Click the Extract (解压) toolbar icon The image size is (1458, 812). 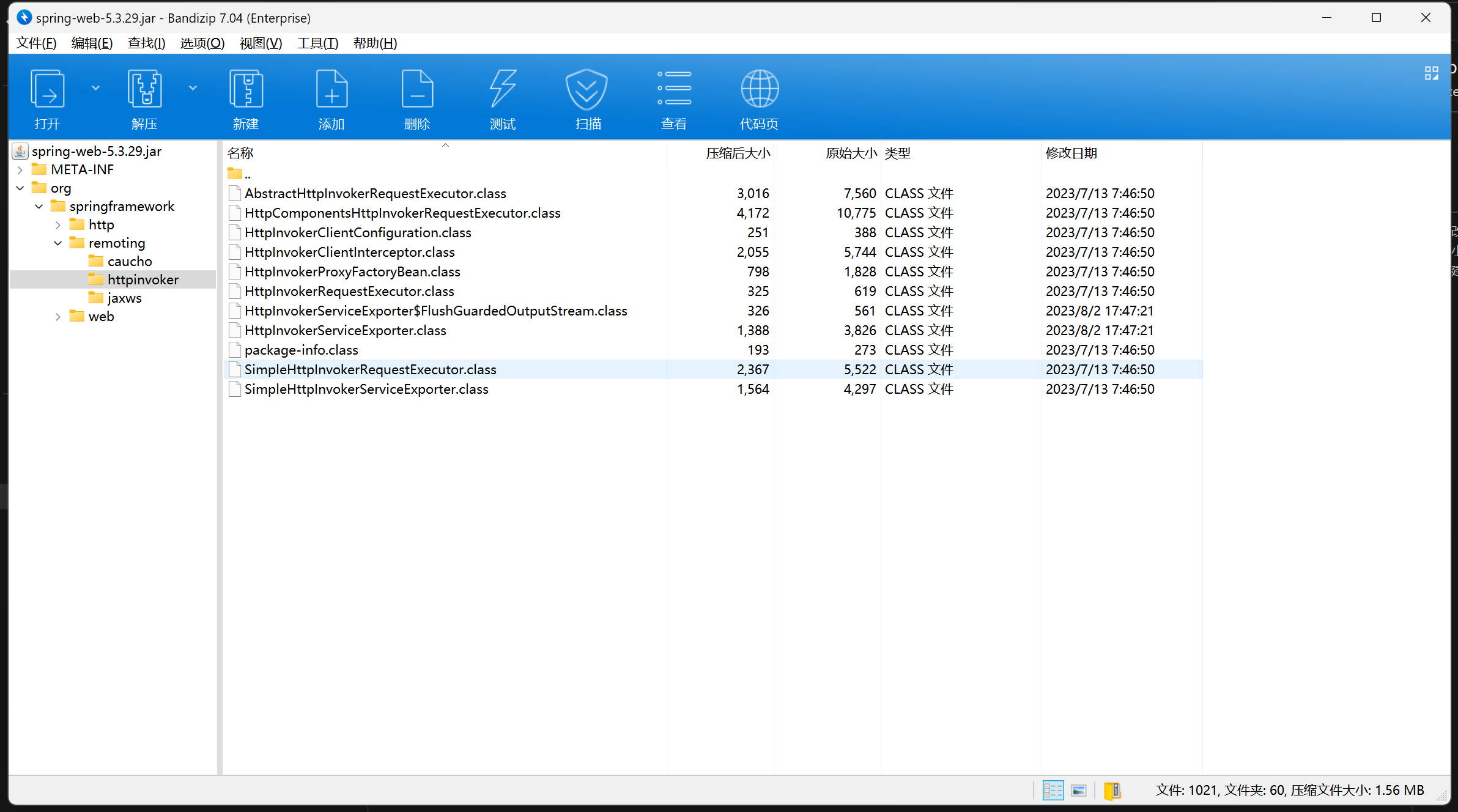point(144,90)
